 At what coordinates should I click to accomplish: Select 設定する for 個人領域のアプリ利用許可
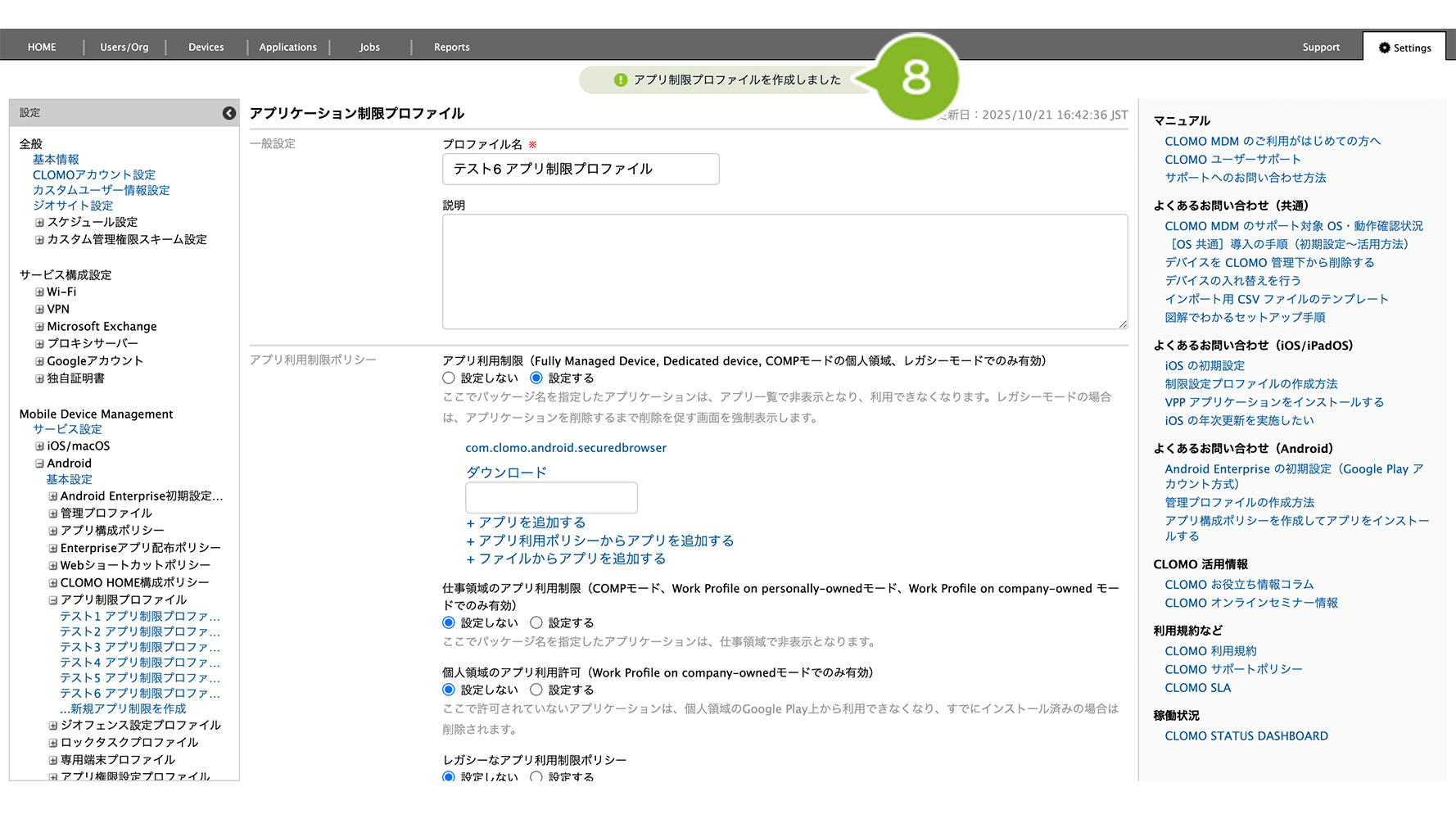(x=536, y=690)
